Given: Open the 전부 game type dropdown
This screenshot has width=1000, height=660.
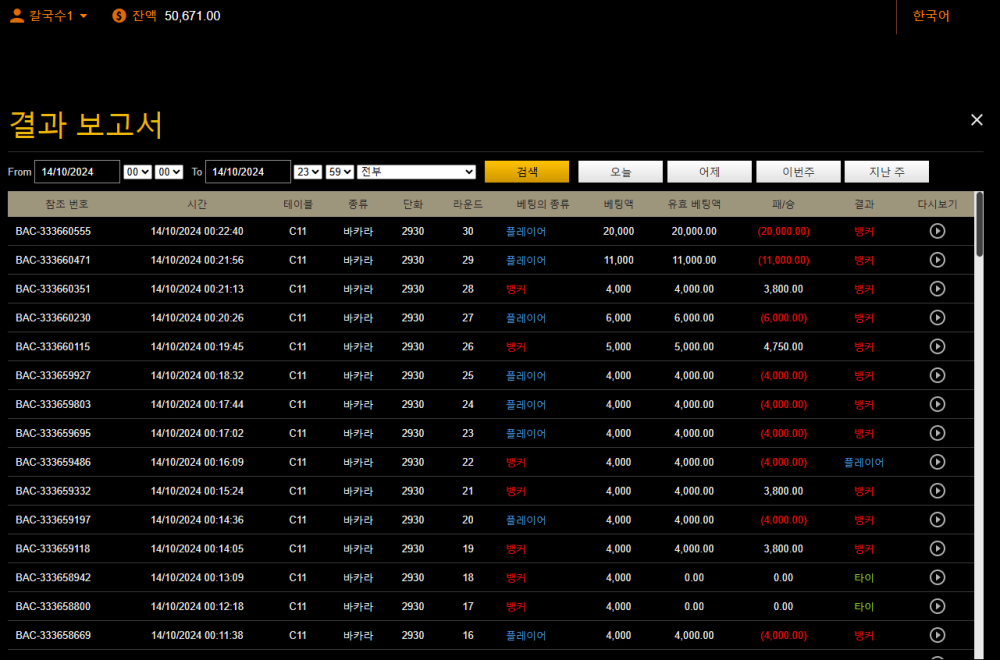Looking at the screenshot, I should (416, 172).
